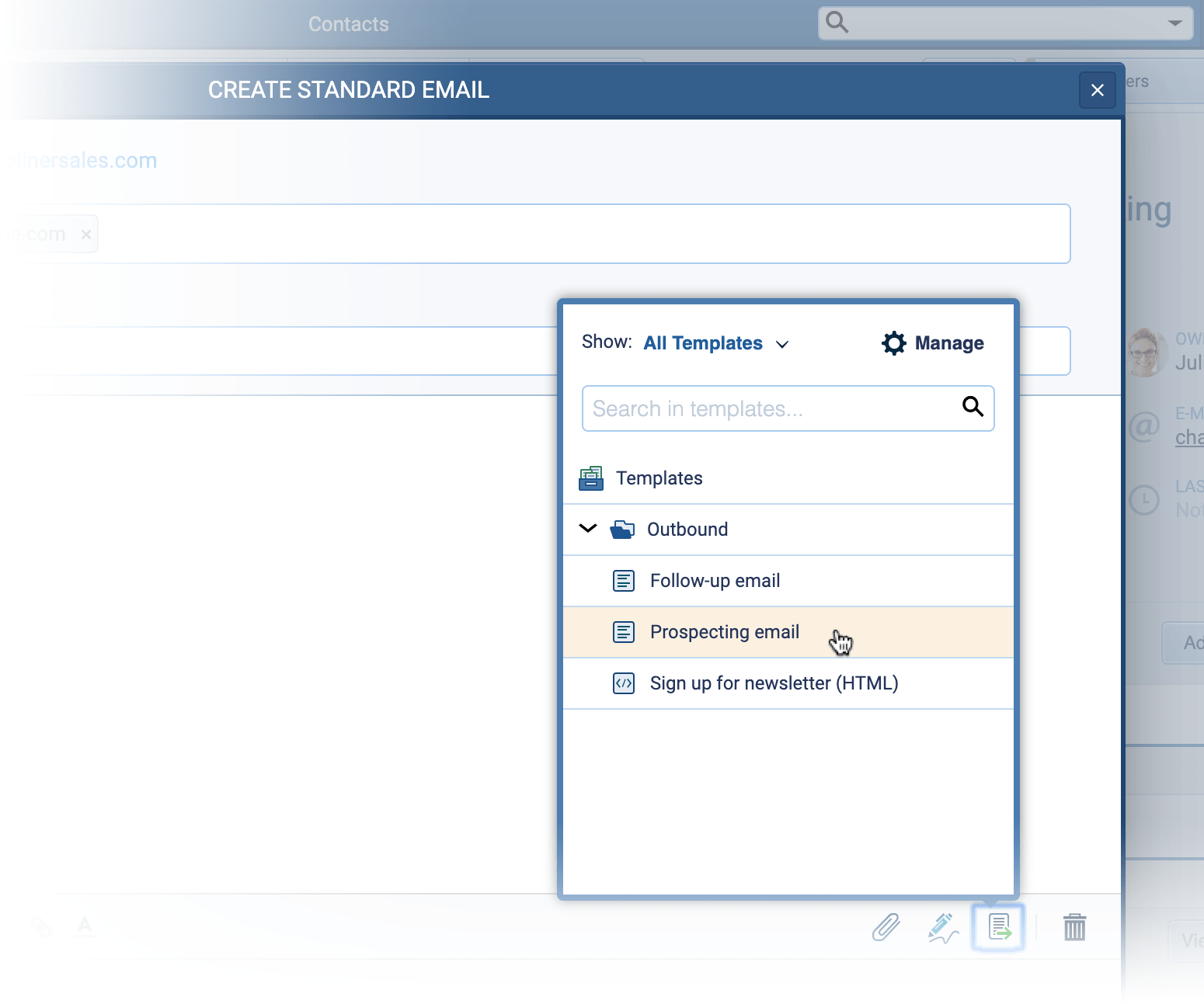Click the insert link icon
The width and height of the screenshot is (1204, 1004).
41,926
